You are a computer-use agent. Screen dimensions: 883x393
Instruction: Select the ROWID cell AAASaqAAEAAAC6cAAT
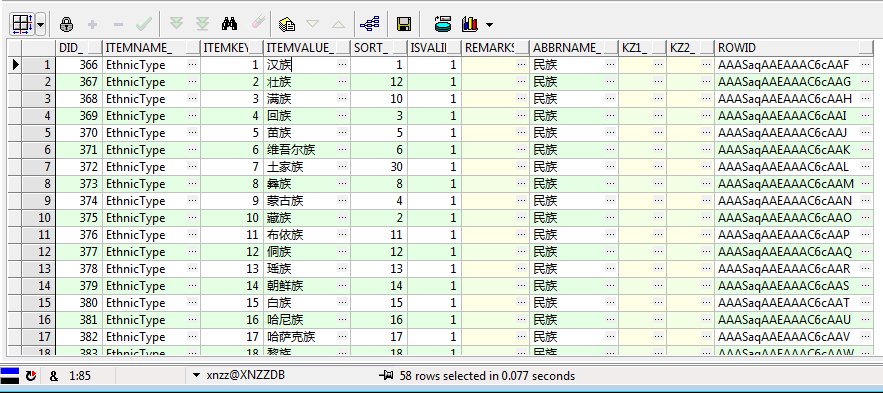coord(795,303)
